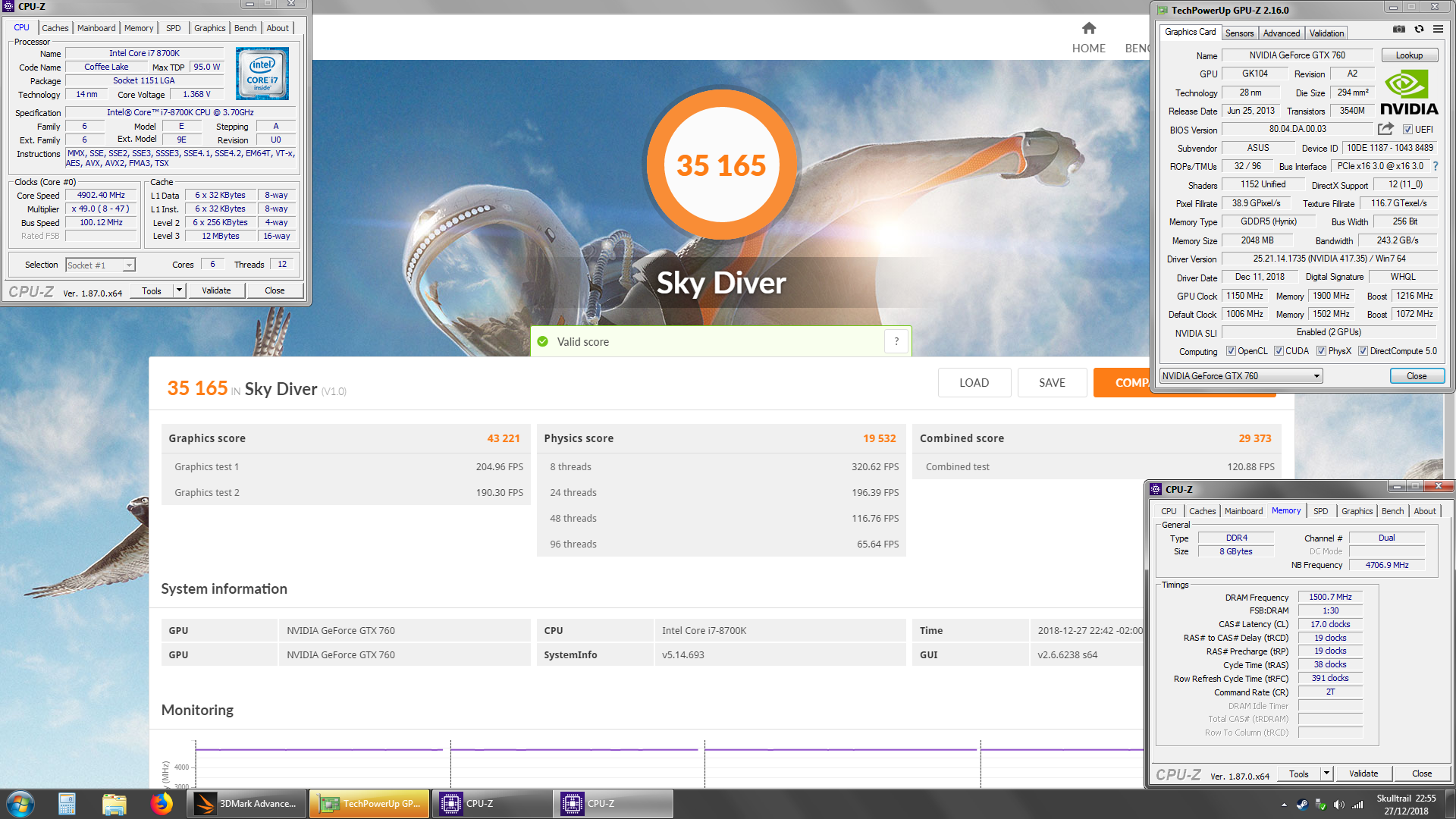Screen dimensions: 1456x819
Task: Open the Memory tab in top-left CPU-Z
Action: (139, 28)
